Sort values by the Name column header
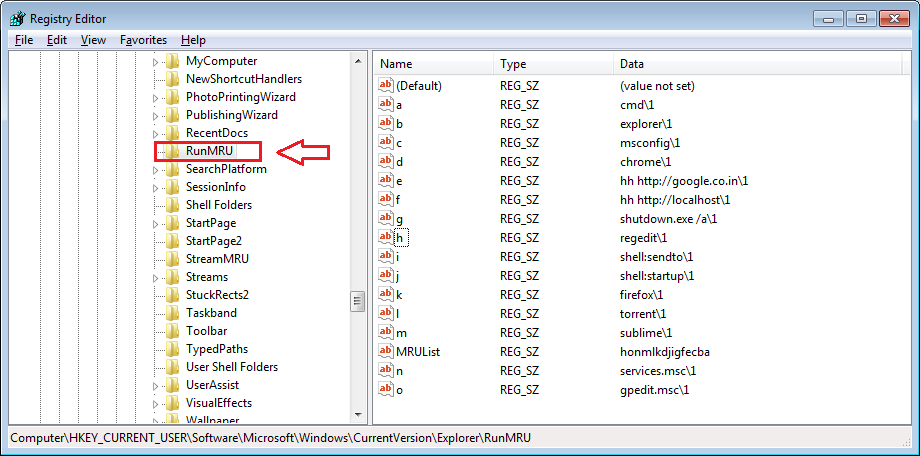The width and height of the screenshot is (920, 456). [x=434, y=64]
